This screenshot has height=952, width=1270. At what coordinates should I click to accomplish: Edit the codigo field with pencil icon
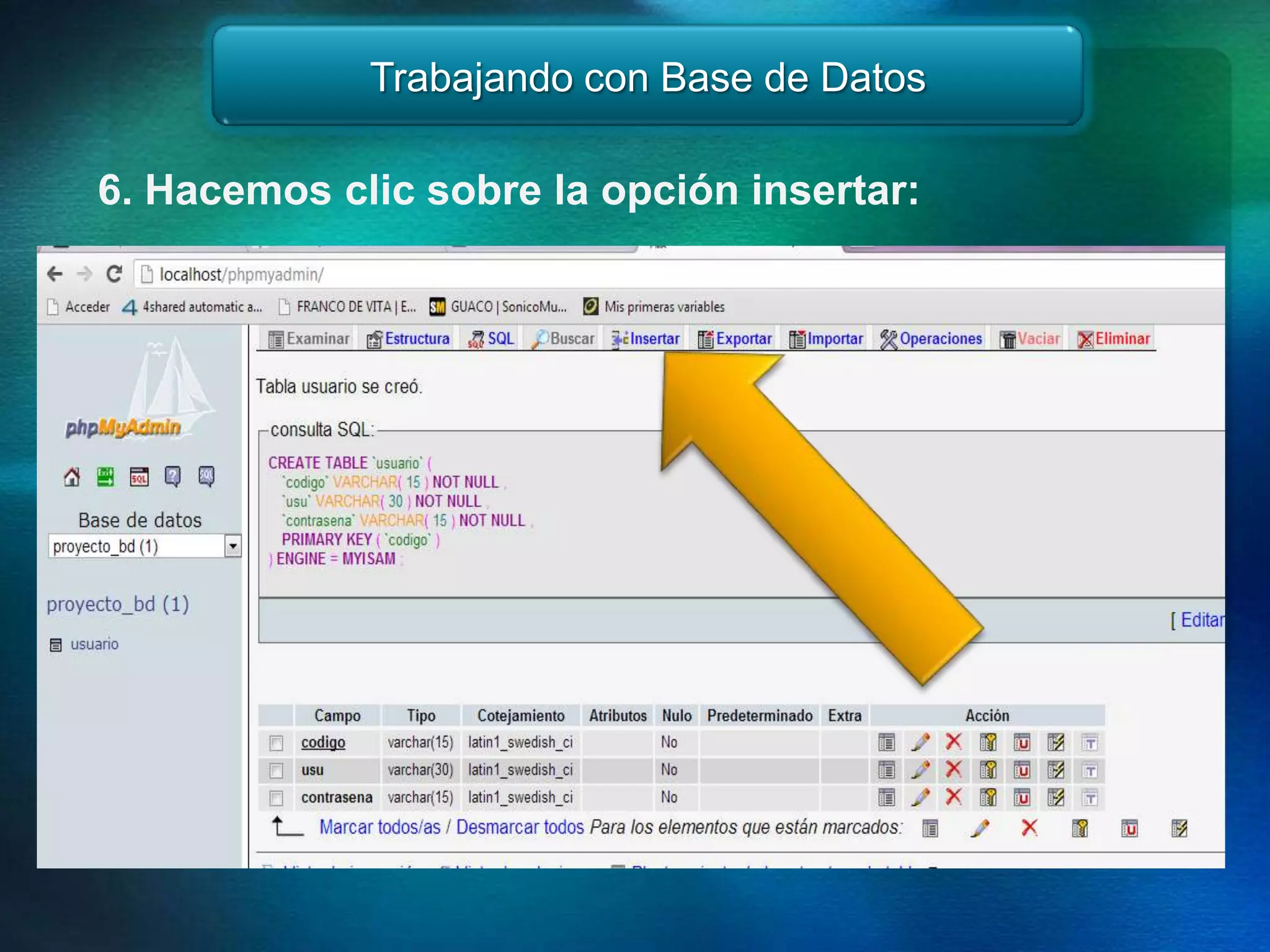920,742
